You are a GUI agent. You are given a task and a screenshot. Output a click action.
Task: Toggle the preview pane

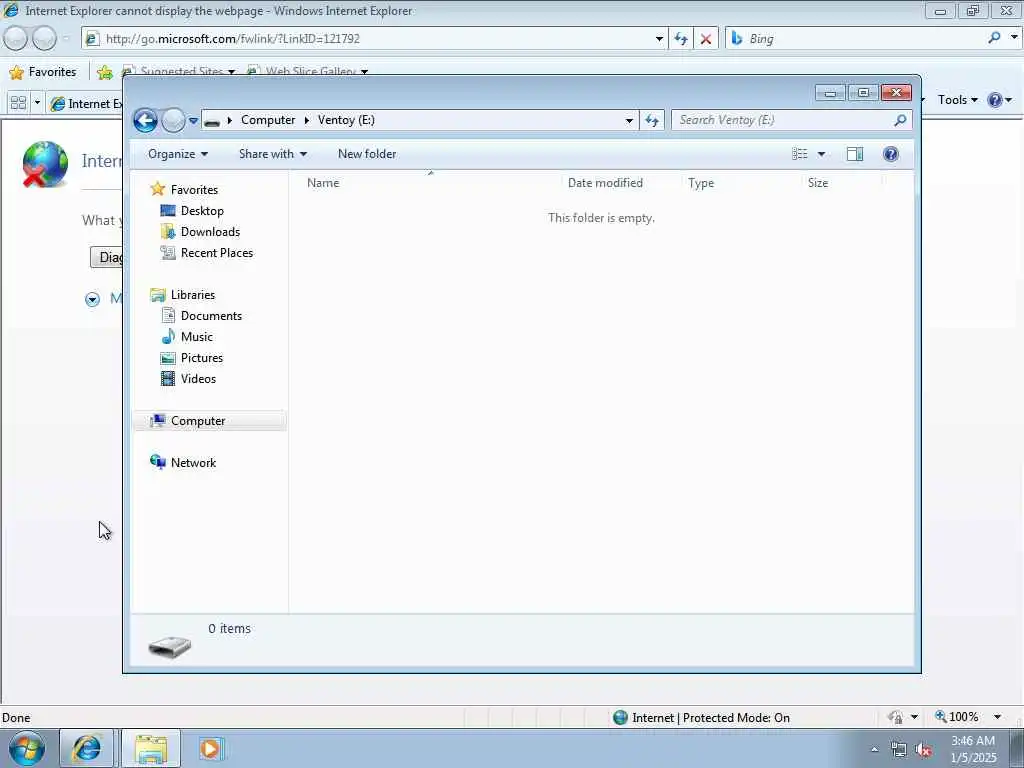pos(855,154)
